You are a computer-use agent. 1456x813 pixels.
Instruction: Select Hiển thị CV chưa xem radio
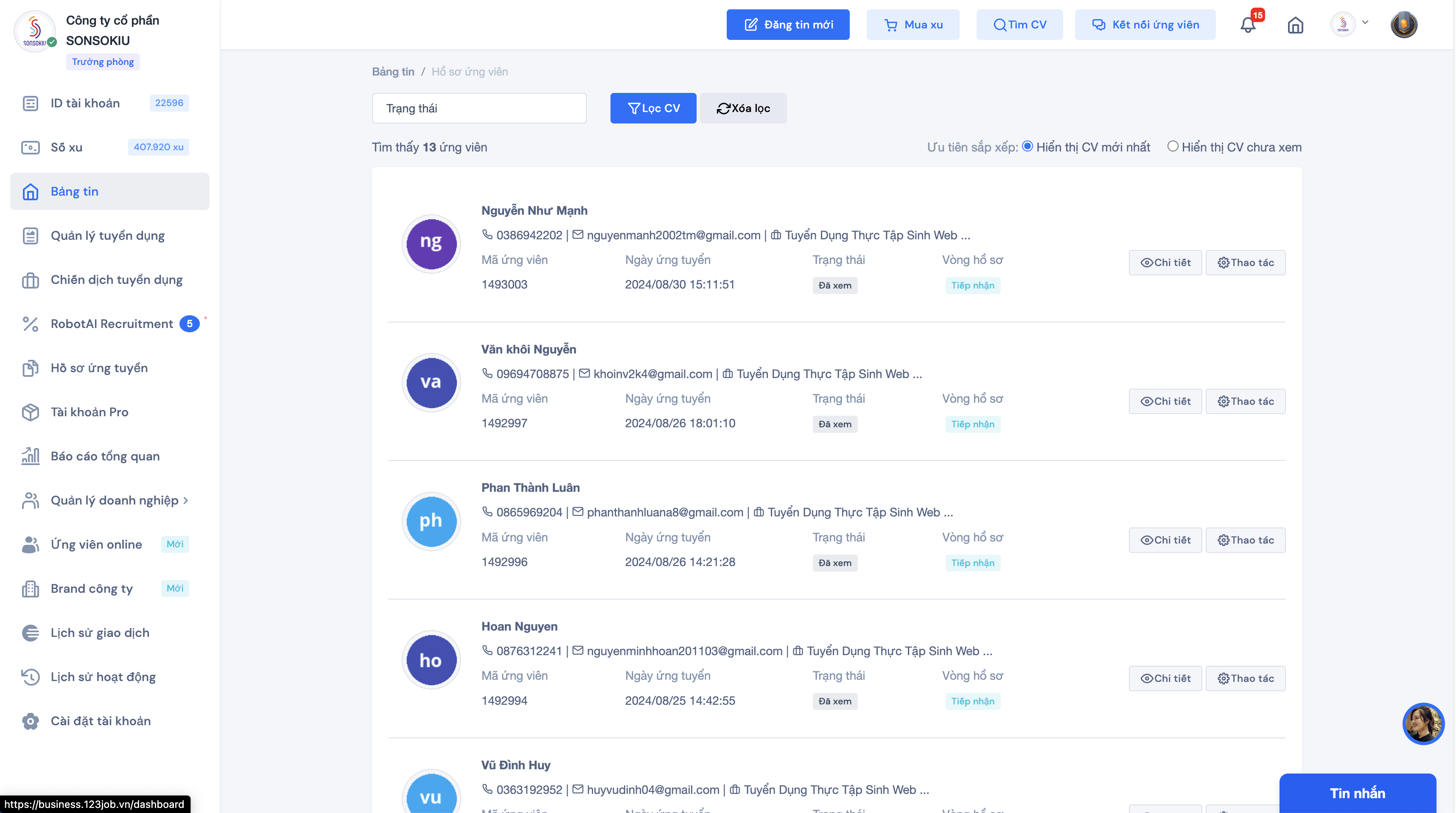click(x=1173, y=146)
